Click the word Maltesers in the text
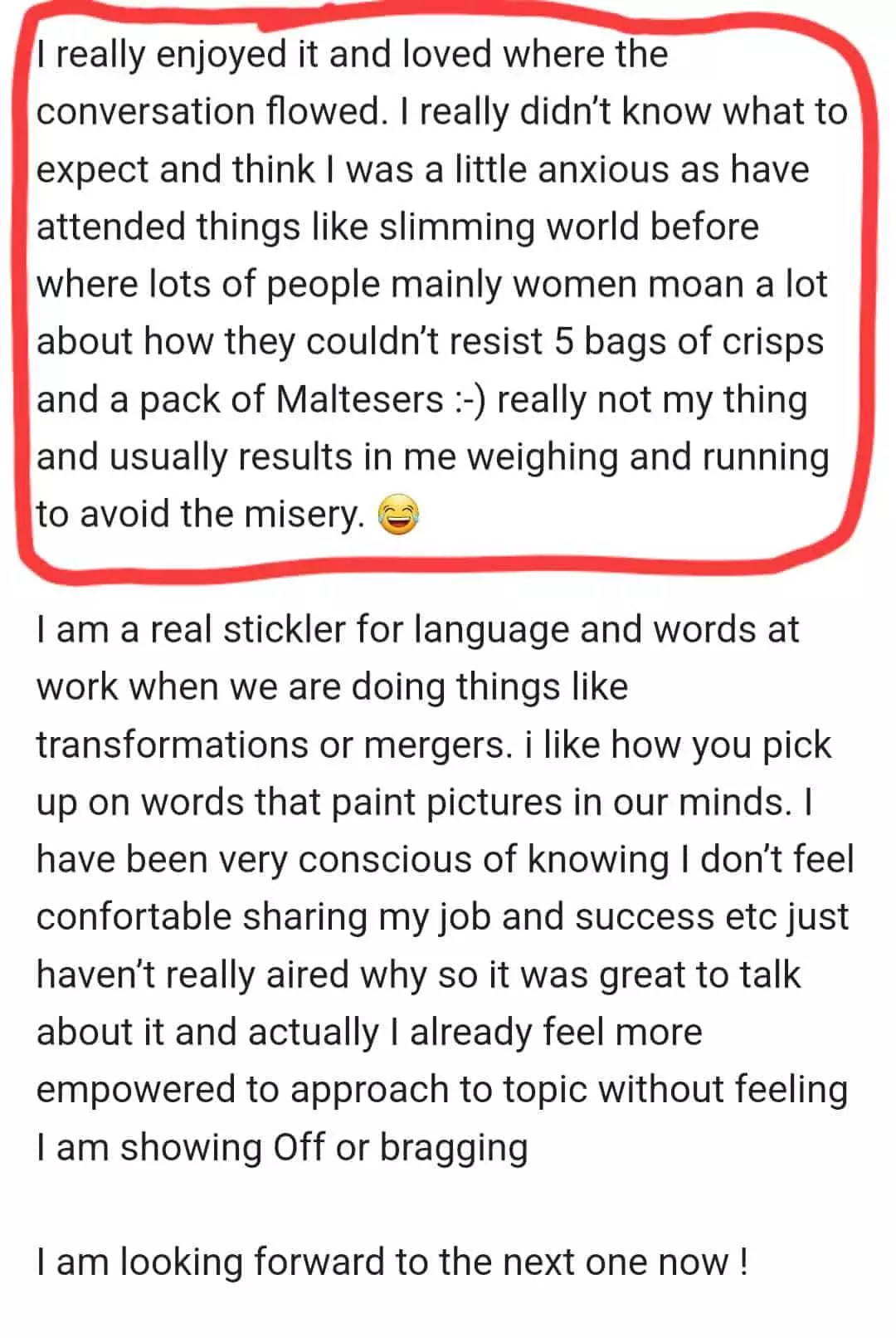 359,399
